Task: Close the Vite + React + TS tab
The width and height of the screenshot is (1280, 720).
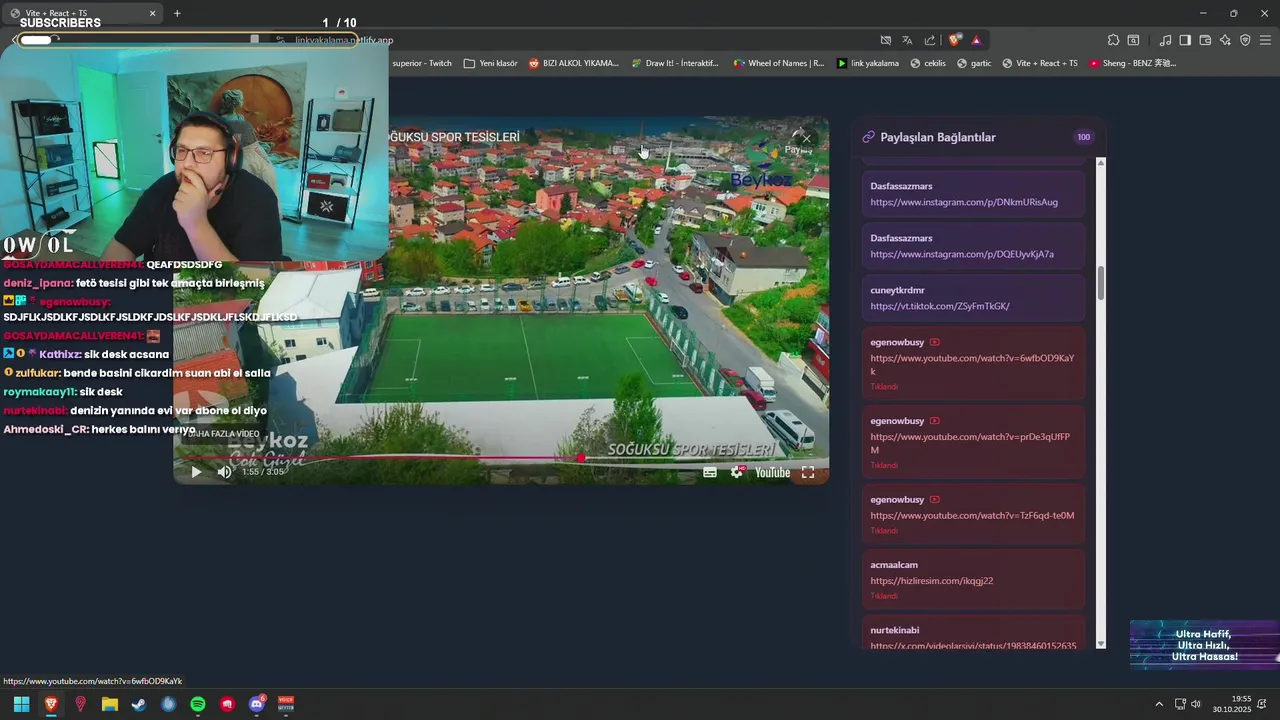Action: [153, 13]
